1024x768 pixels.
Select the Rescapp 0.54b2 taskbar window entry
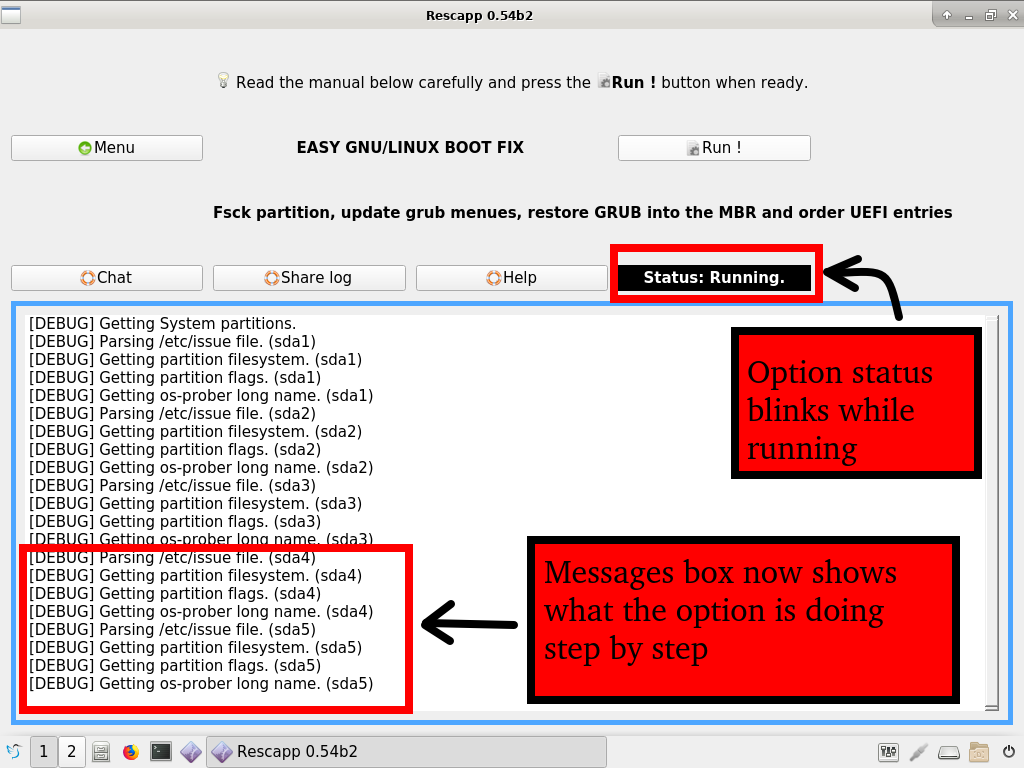pos(406,752)
